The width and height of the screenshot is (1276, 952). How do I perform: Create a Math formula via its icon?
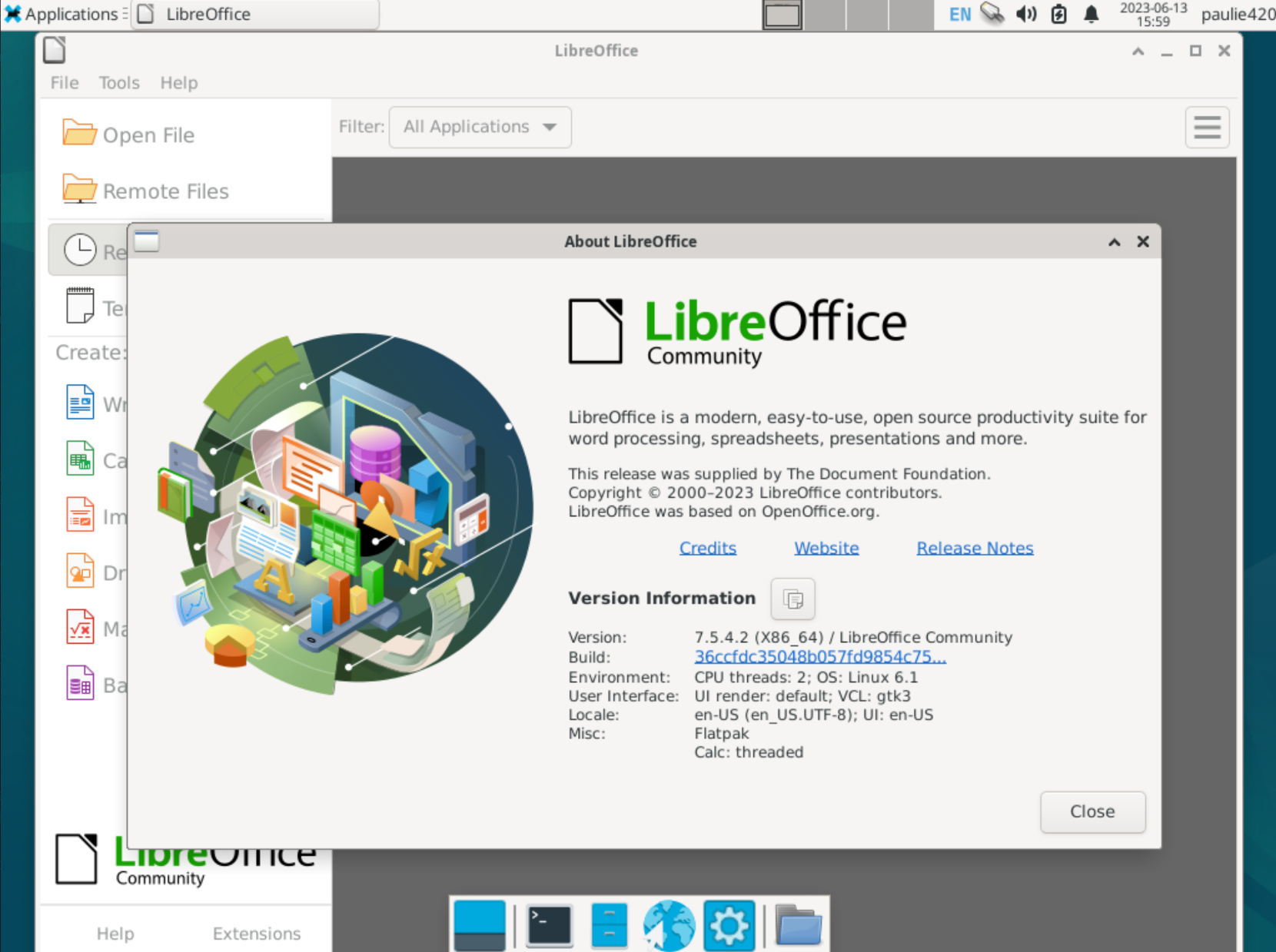80,627
